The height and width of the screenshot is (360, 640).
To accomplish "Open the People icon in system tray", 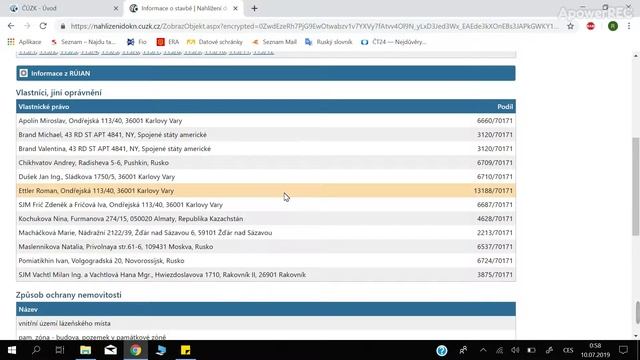I will (x=463, y=350).
